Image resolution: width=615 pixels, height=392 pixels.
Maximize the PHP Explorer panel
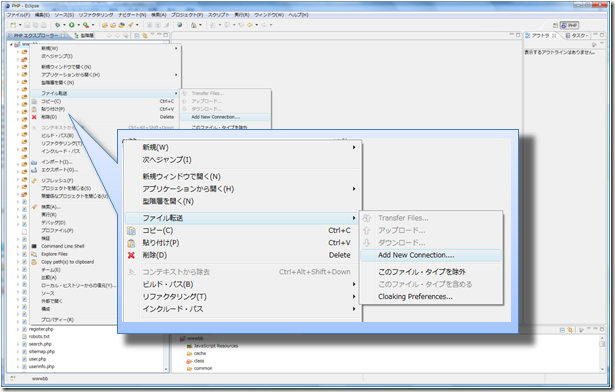pos(166,35)
